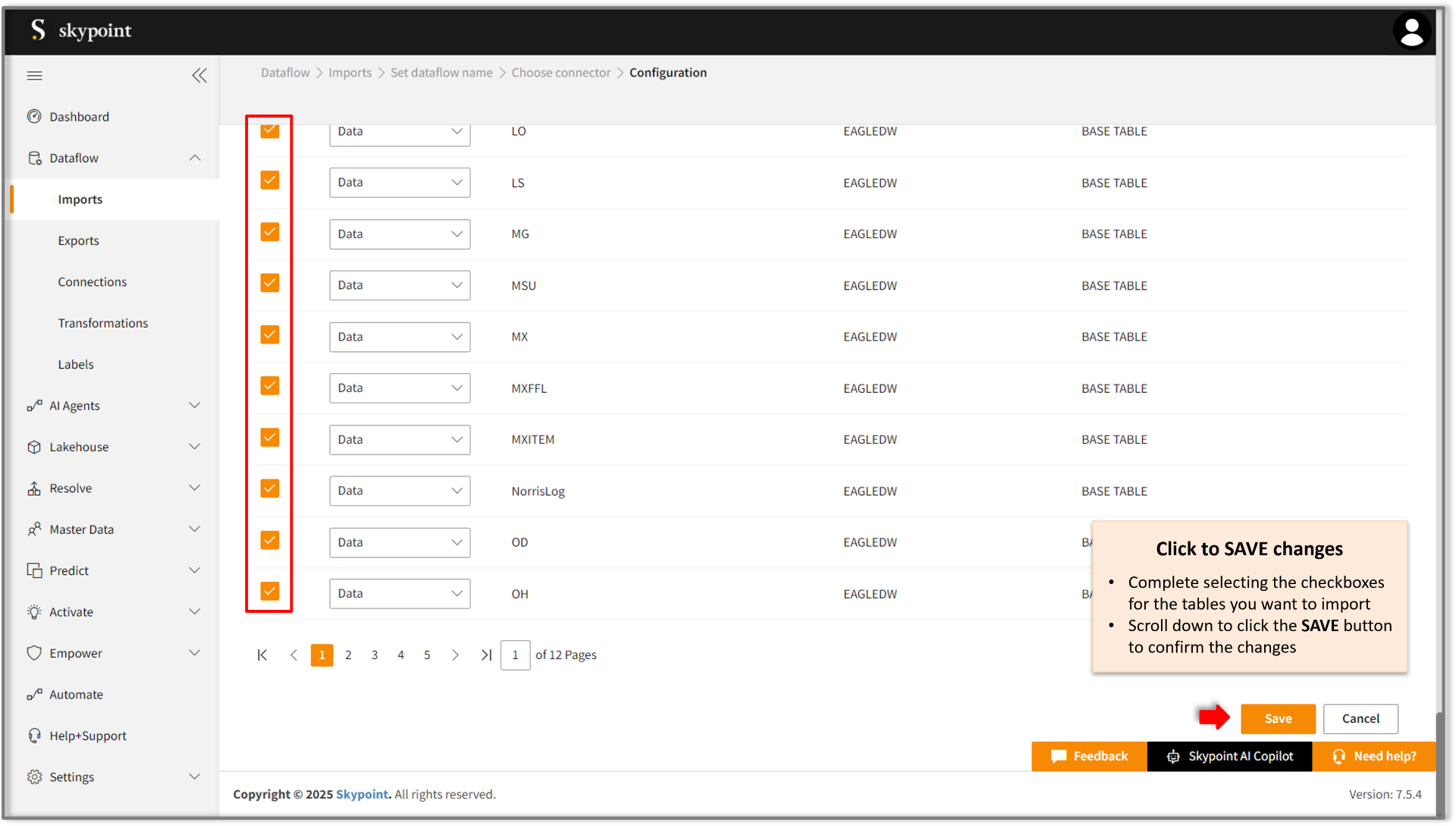Open Data dropdown for MG row
The image size is (1456, 826).
(400, 234)
